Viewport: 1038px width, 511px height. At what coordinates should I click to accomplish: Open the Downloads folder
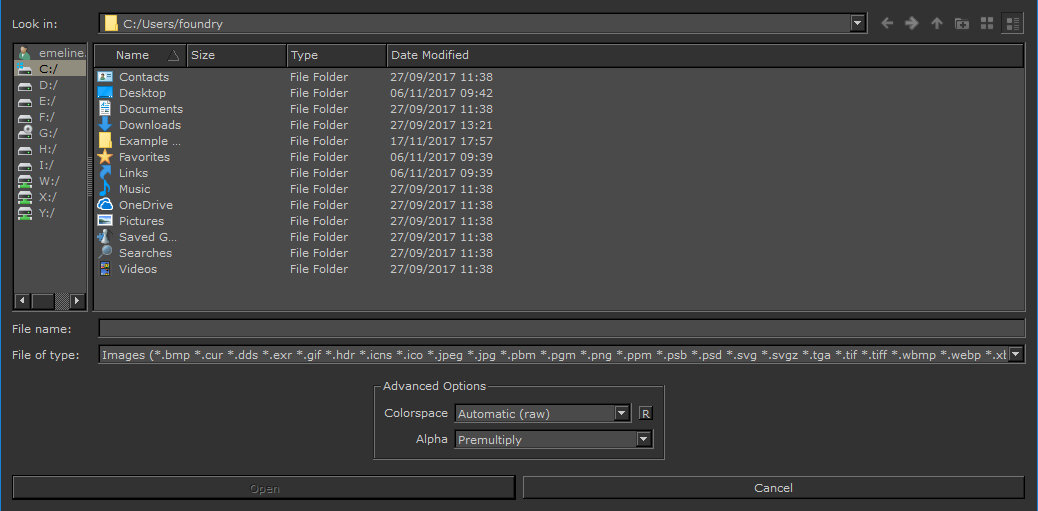[149, 125]
